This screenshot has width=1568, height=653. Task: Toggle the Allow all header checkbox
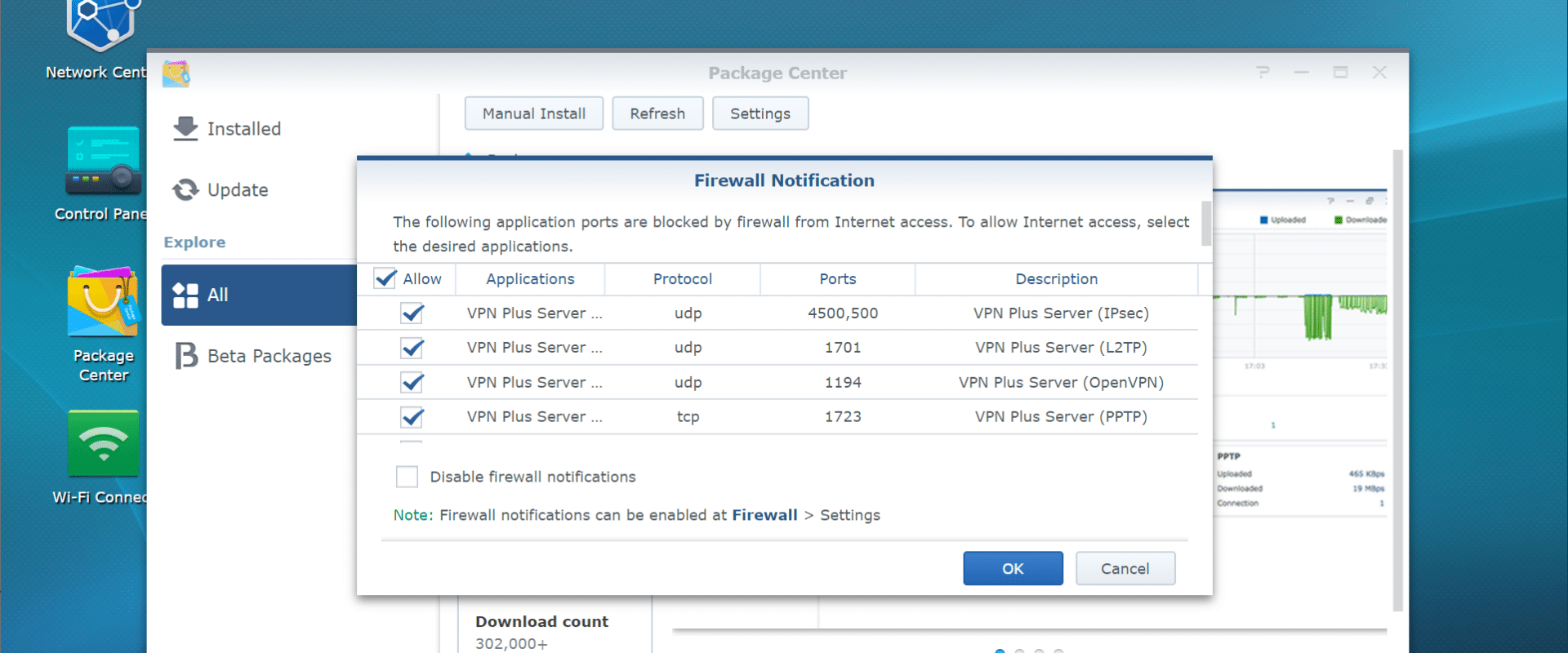(385, 278)
